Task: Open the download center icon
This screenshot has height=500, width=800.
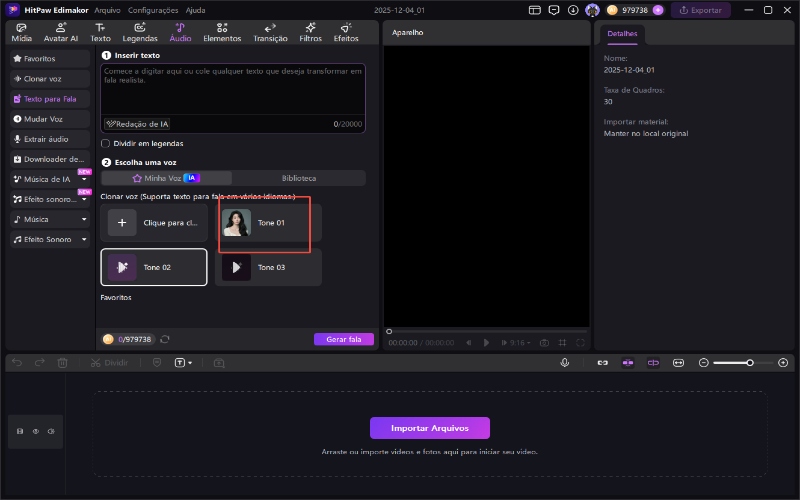Action: click(x=573, y=10)
